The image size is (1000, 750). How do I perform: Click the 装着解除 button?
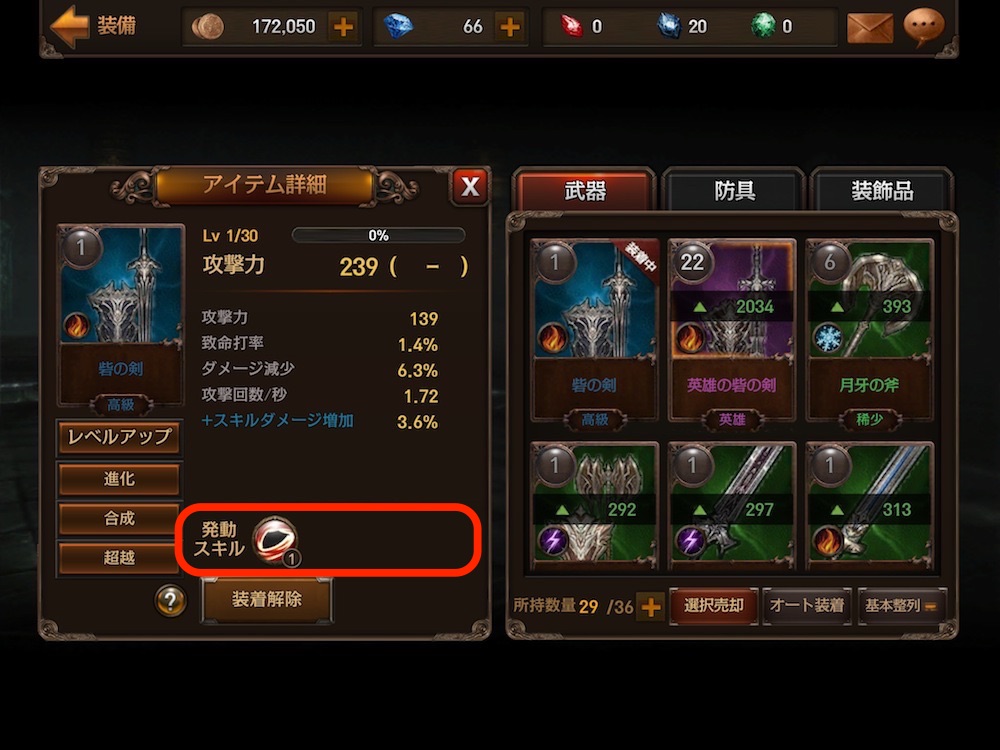click(267, 599)
